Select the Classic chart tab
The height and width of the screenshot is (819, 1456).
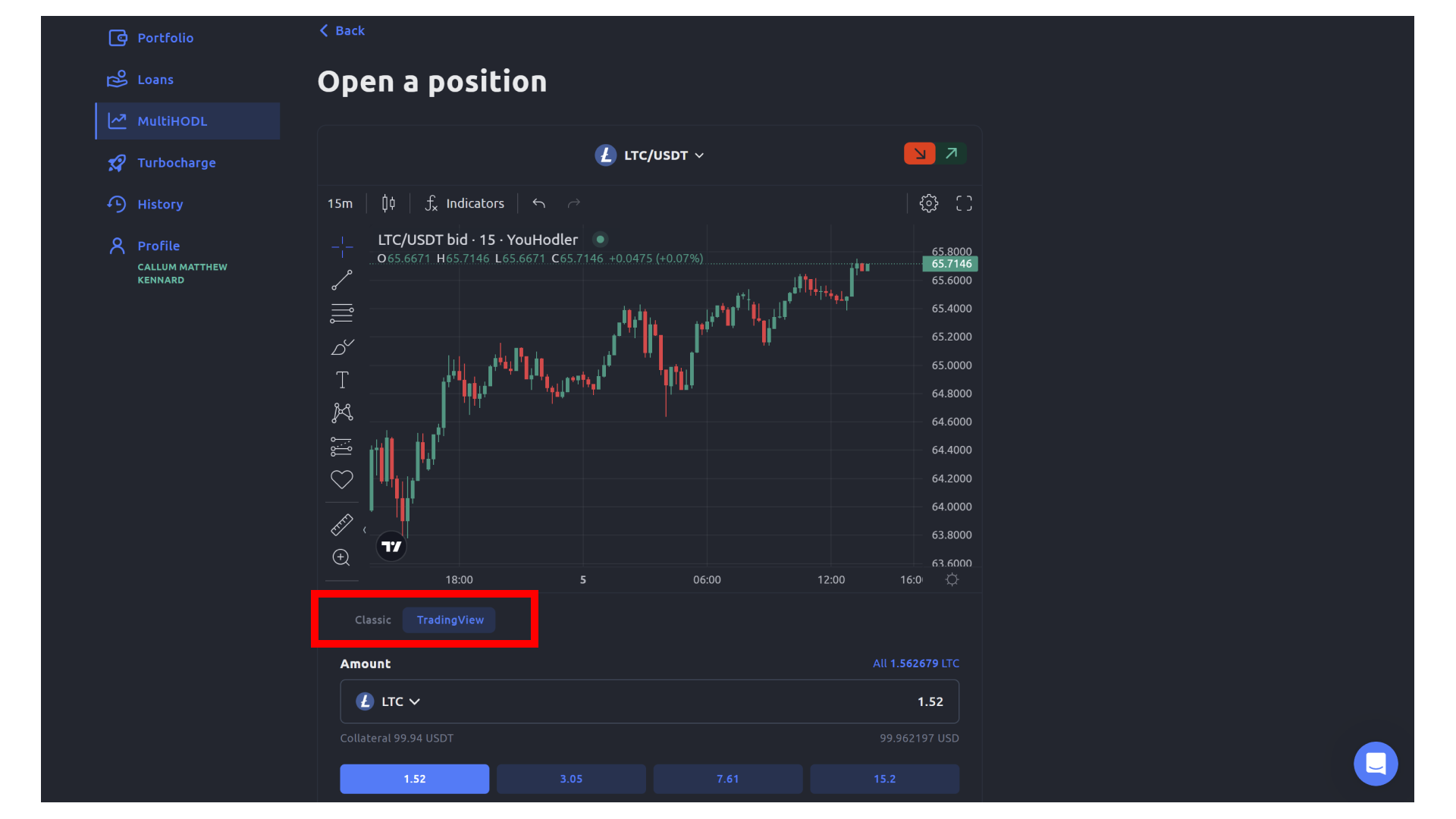click(x=372, y=619)
